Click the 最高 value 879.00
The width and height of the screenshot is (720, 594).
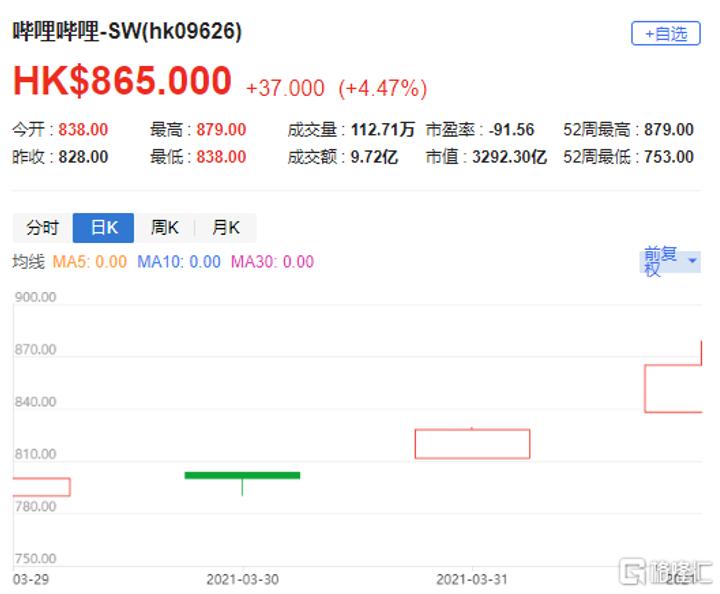(221, 130)
